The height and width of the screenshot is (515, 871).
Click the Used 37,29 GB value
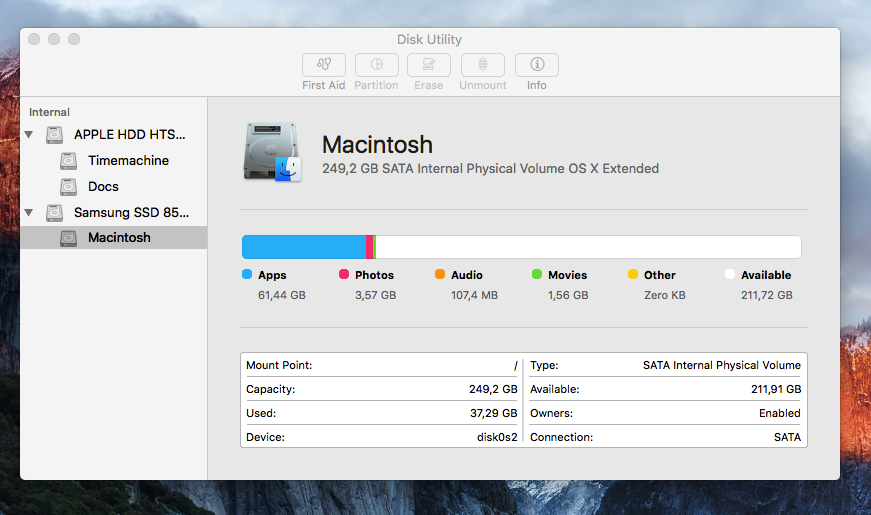coord(494,413)
